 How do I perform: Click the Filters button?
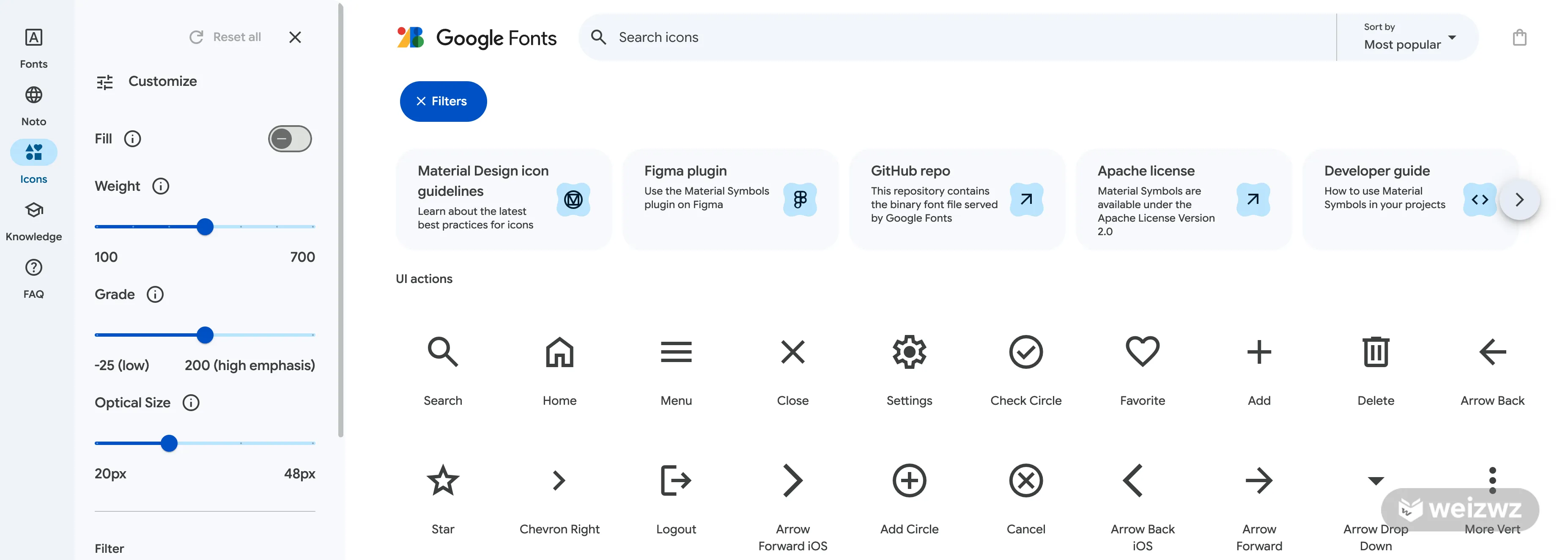tap(443, 101)
